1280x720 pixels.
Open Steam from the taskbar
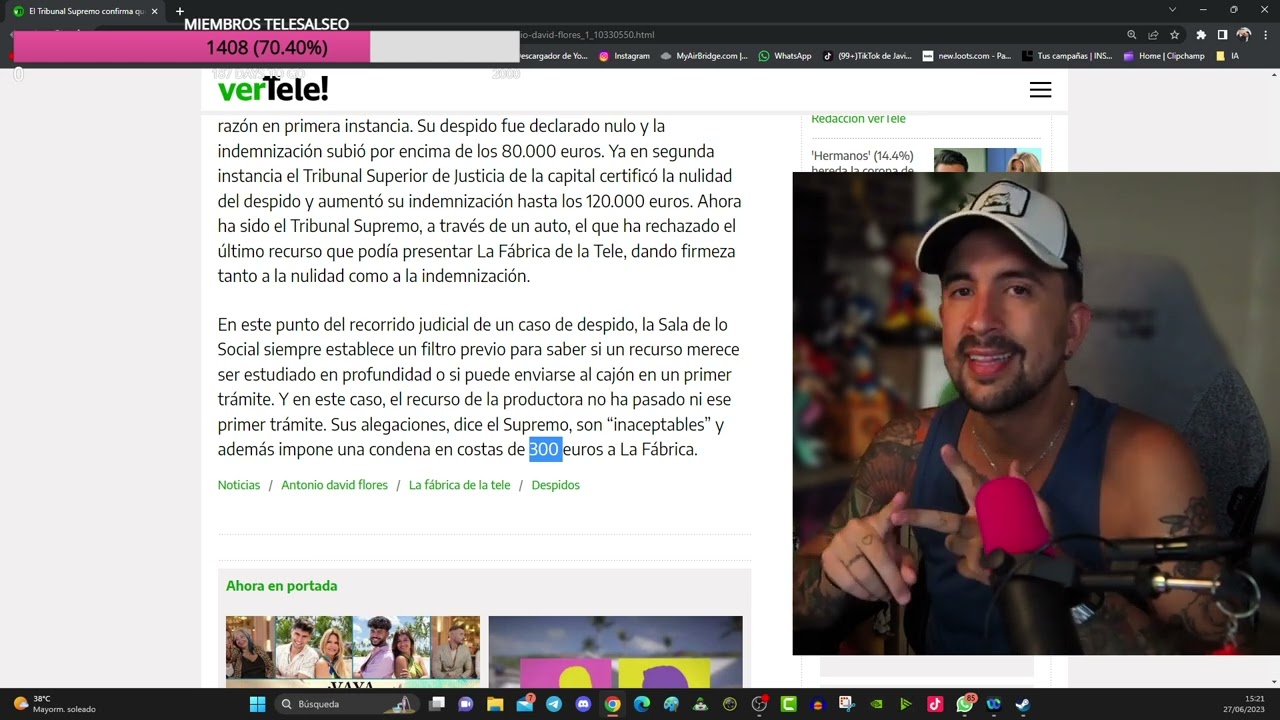(x=1021, y=704)
